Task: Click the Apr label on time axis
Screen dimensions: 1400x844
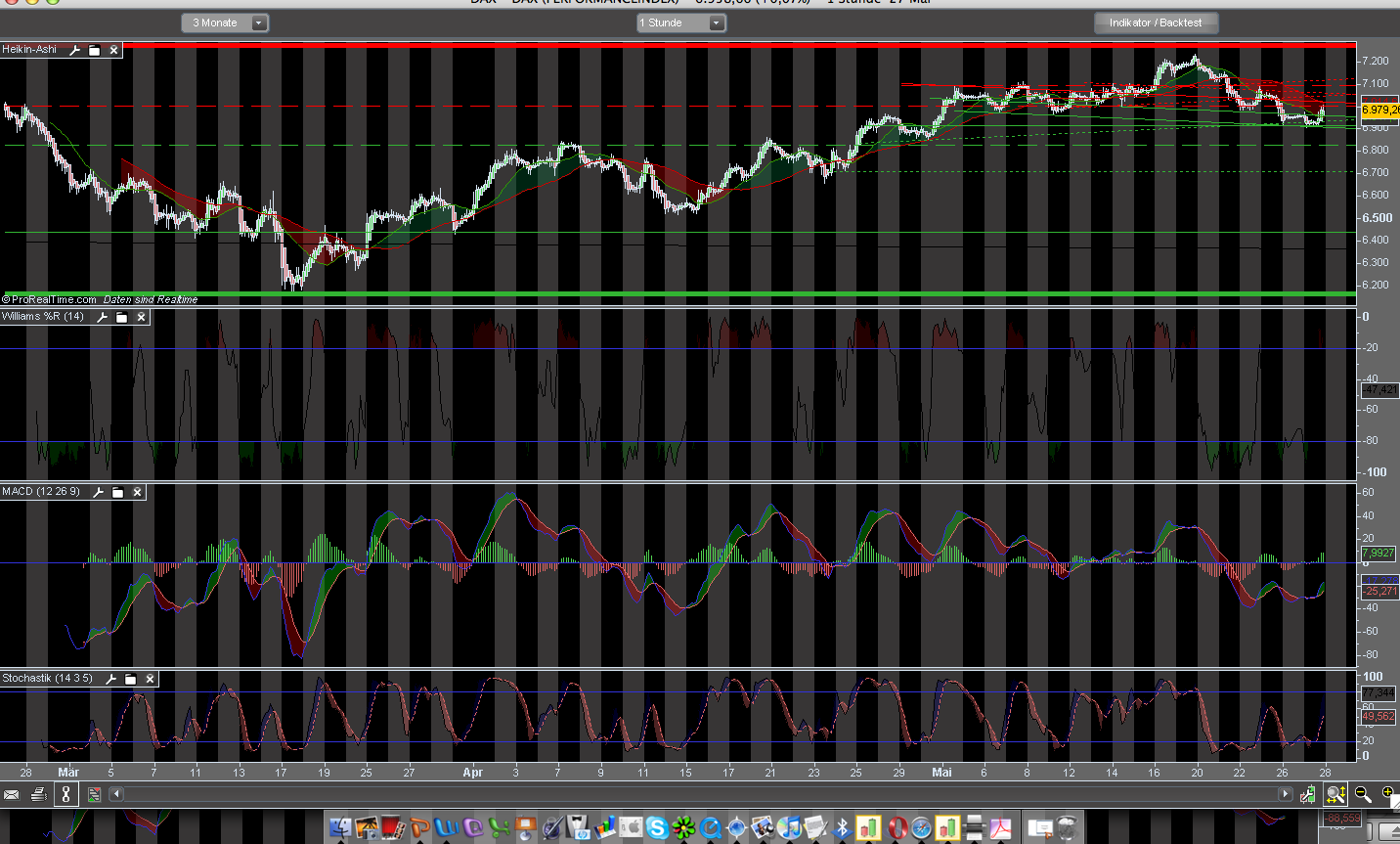Action: click(x=472, y=773)
